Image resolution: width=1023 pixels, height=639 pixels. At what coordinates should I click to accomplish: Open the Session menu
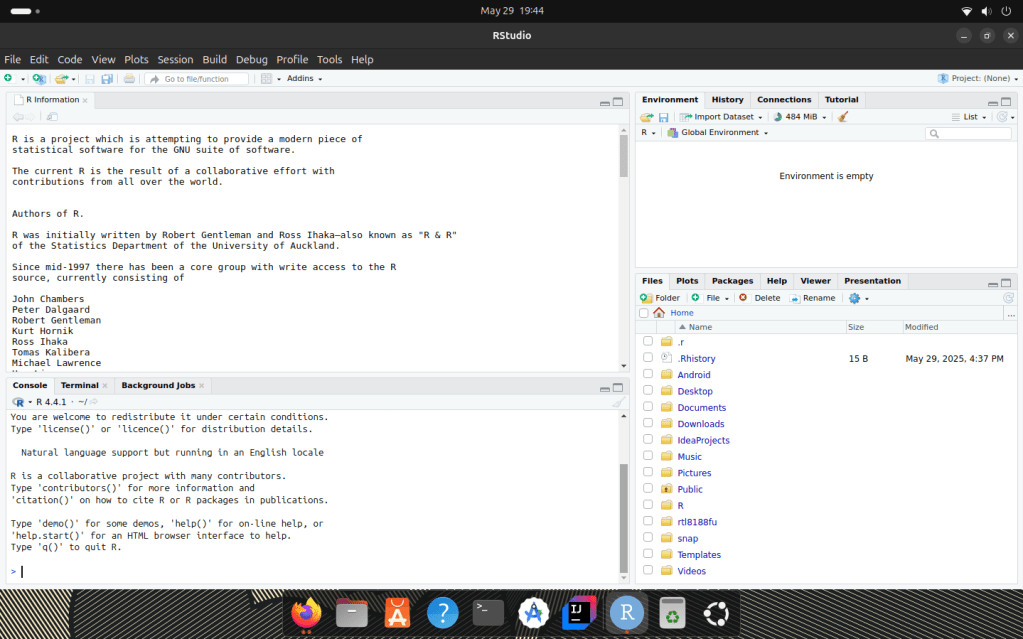175,60
